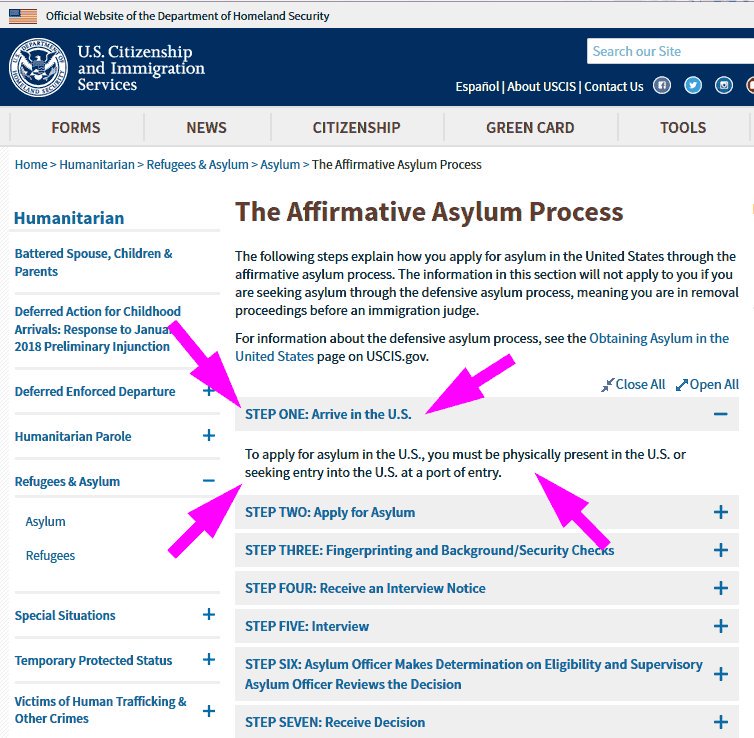Expand Victims of Human Trafficking plus
754x738 pixels.
208,711
